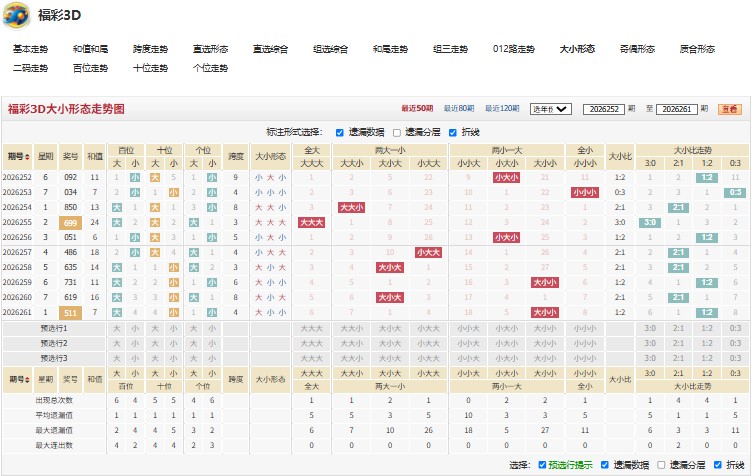Uncheck the bottom 遗漏数据 checkbox

605,464
